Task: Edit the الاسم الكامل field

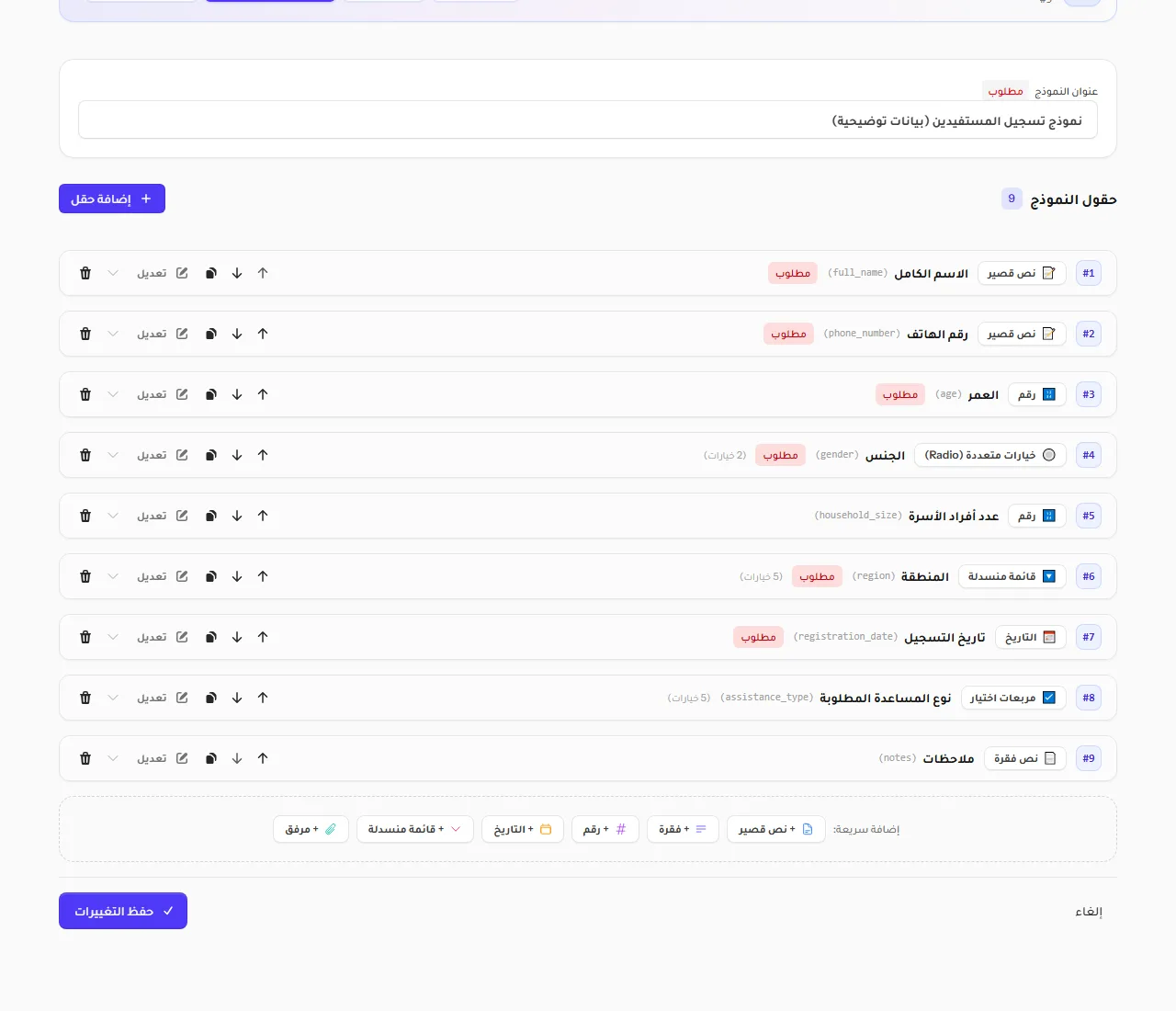Action: [x=163, y=273]
